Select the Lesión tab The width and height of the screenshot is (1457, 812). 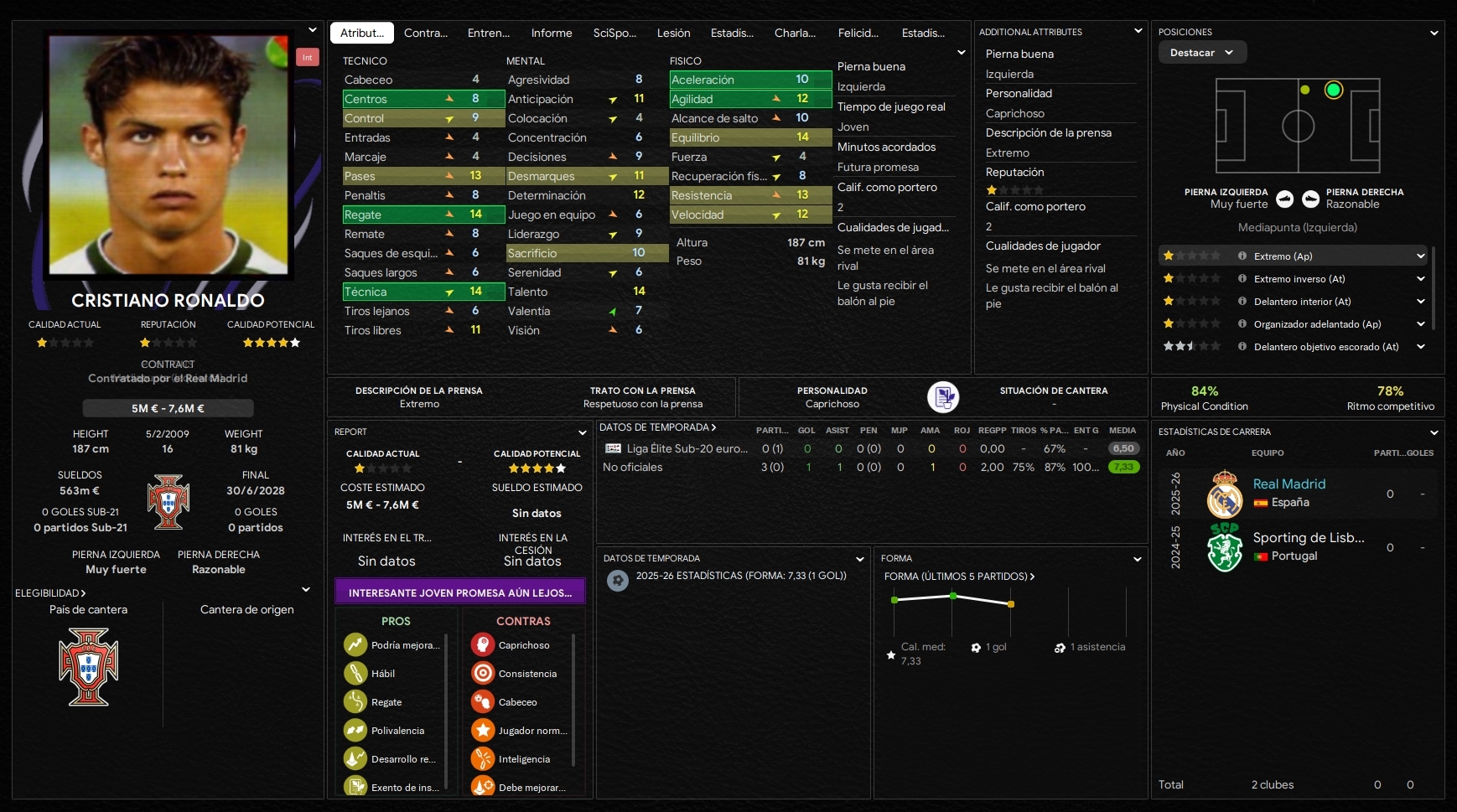pos(674,33)
